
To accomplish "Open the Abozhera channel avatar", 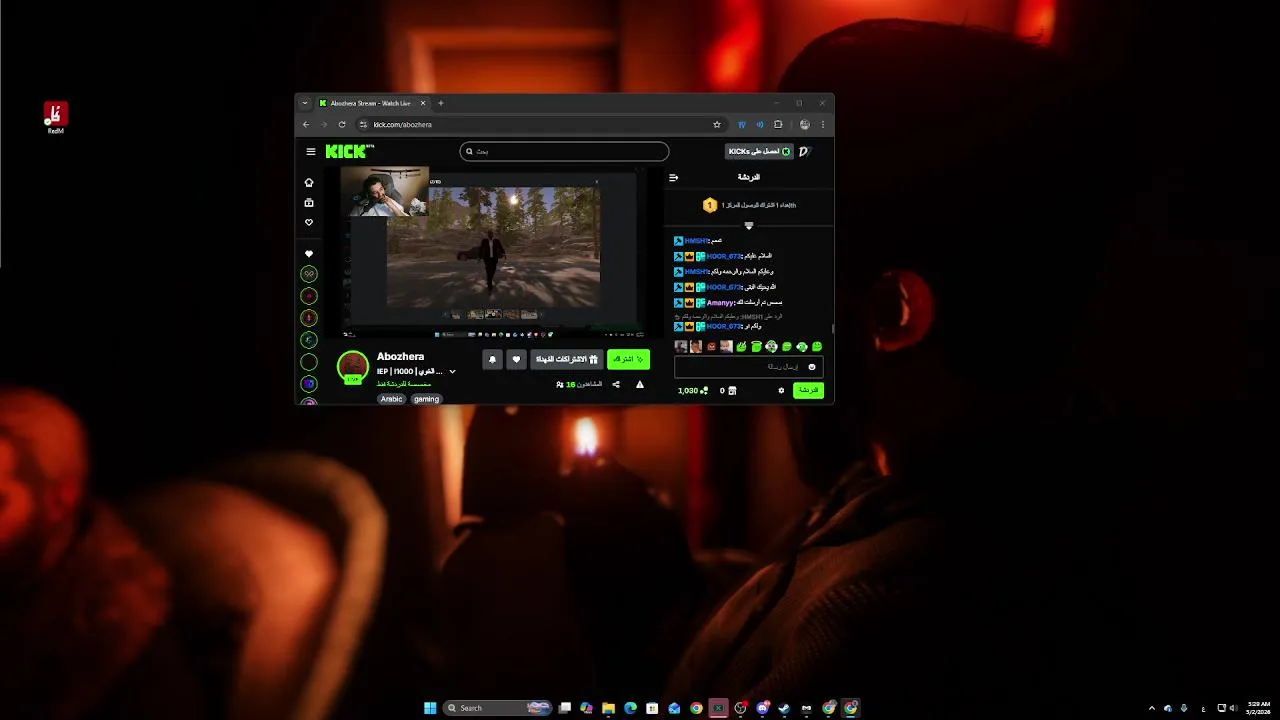I will point(353,367).
